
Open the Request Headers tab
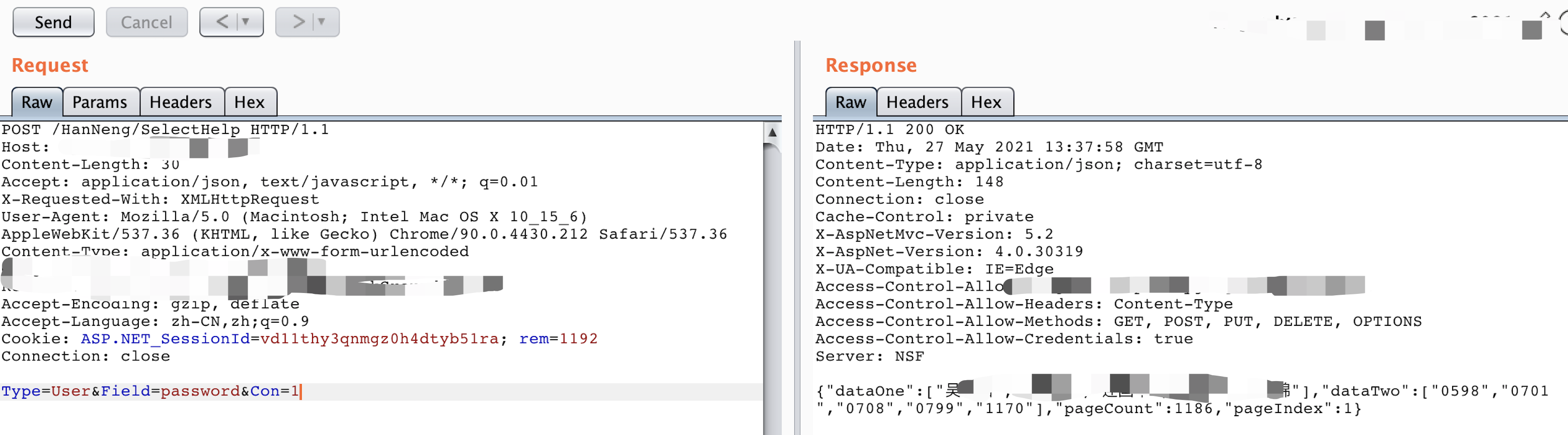pos(181,102)
